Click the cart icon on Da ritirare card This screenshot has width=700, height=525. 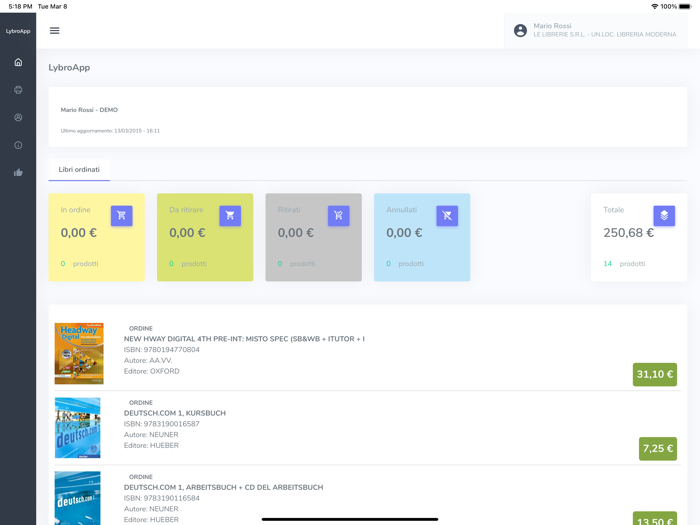[x=230, y=216]
